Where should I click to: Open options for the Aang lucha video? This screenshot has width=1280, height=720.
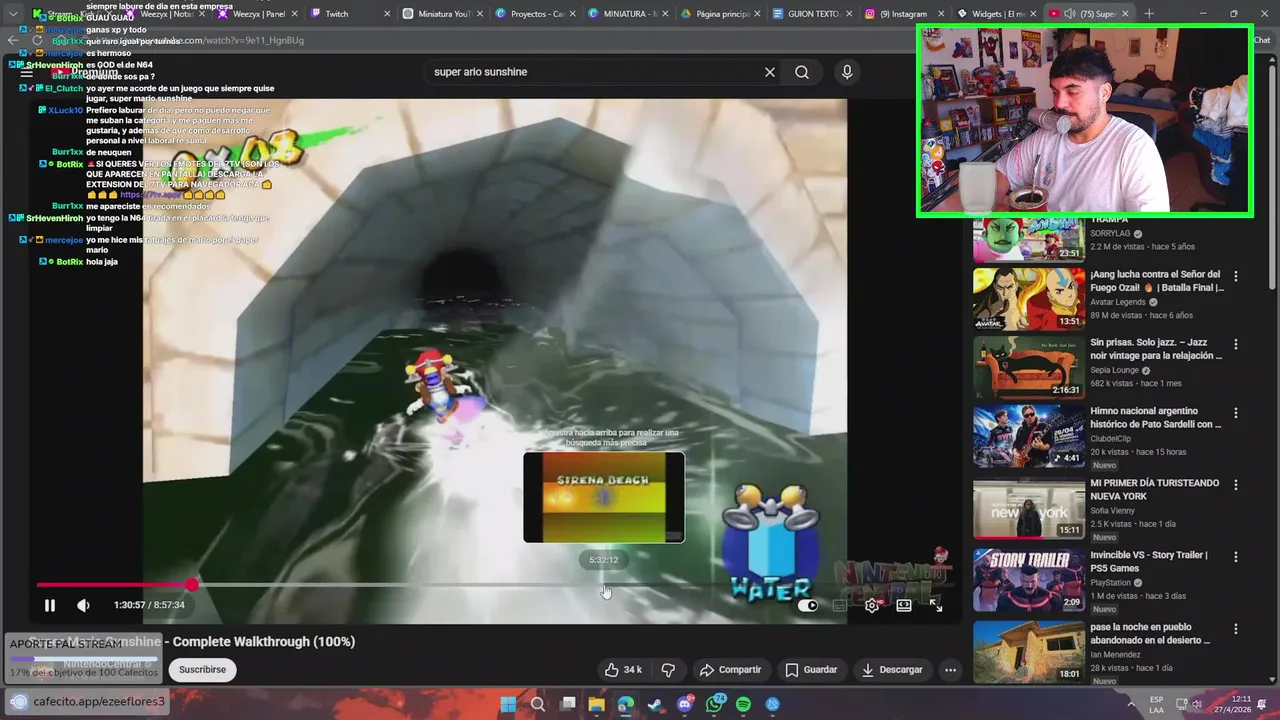point(1235,276)
